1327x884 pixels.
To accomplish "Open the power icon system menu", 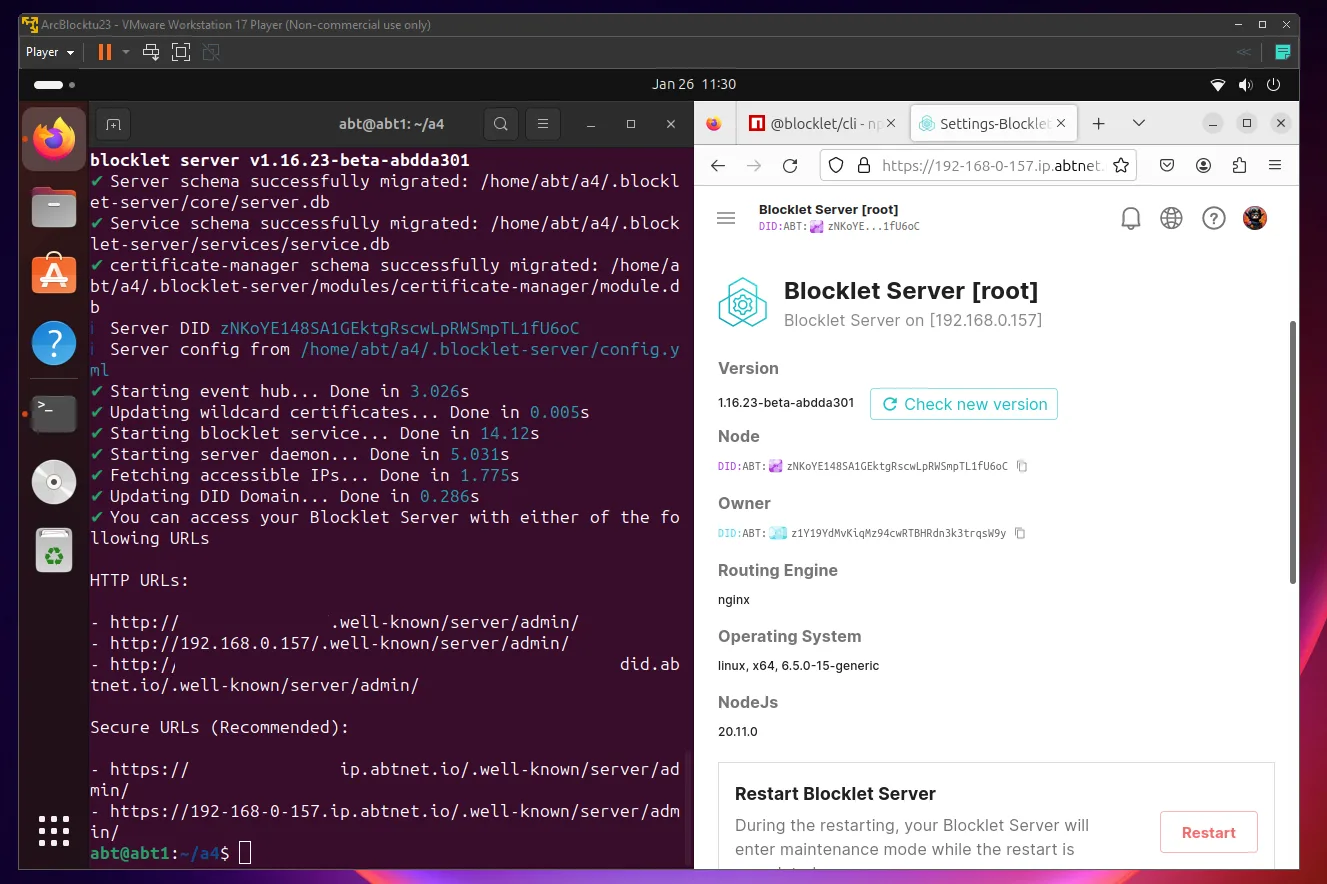I will pyautogui.click(x=1274, y=85).
